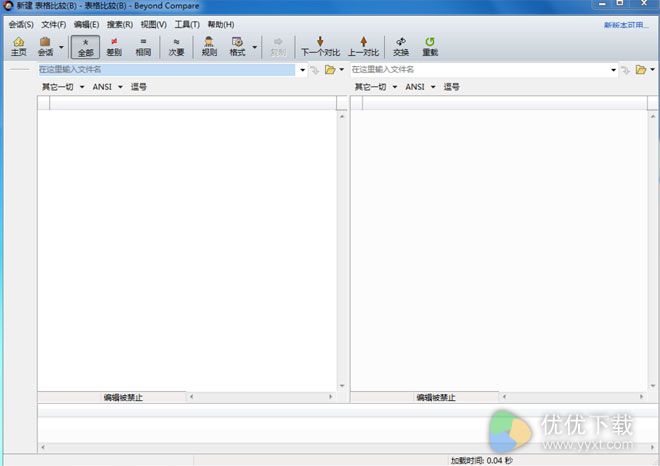Click 加载时间: 0.04 秒 status bar text
This screenshot has width=660, height=466.
(482, 461)
